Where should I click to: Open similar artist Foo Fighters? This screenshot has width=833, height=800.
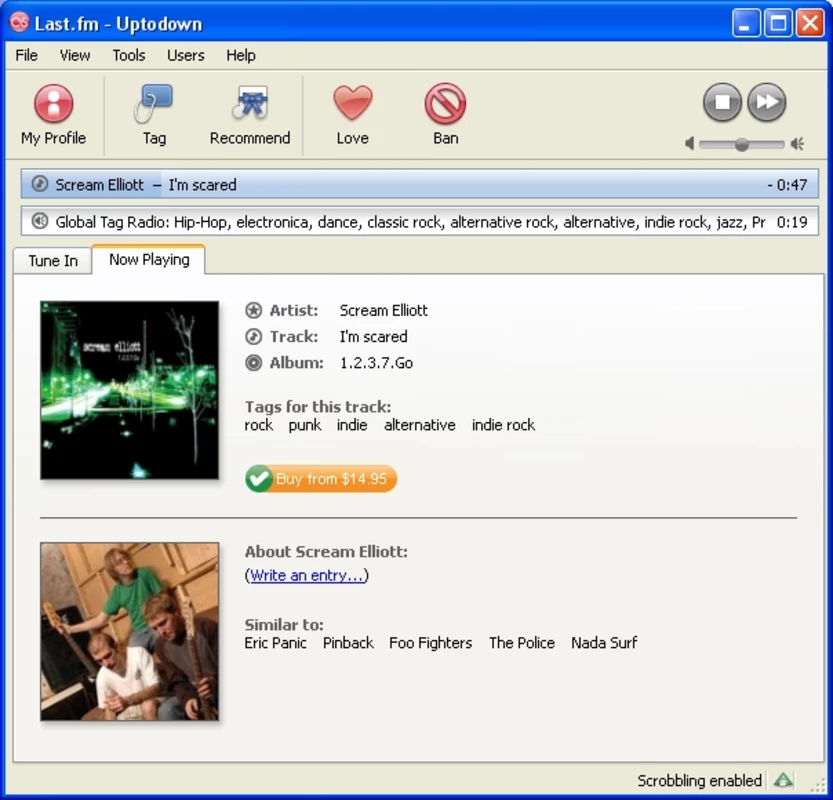coord(430,643)
